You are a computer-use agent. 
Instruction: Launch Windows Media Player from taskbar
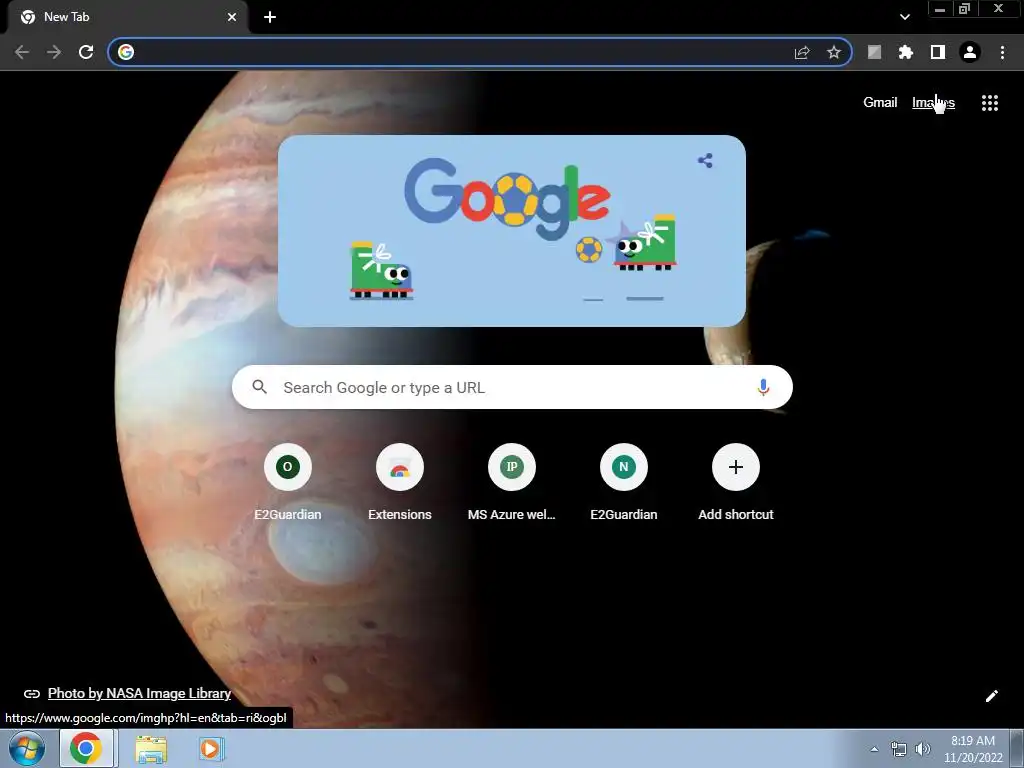pos(210,748)
